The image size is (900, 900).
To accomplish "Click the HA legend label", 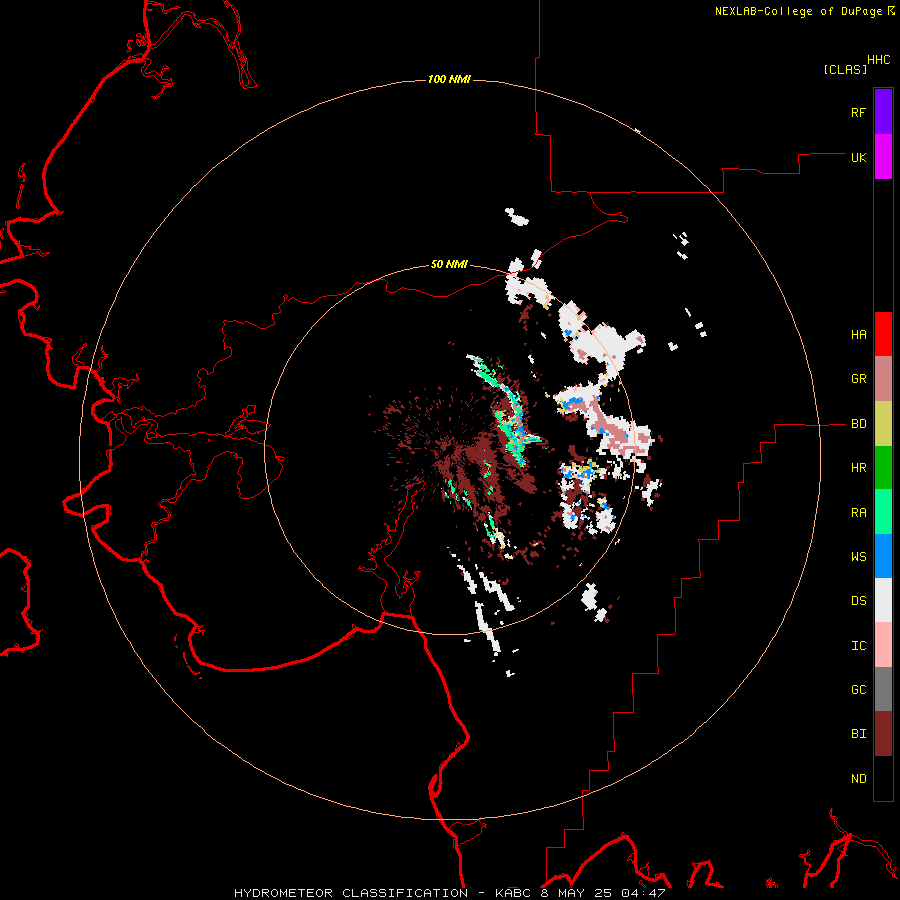I will 858,335.
